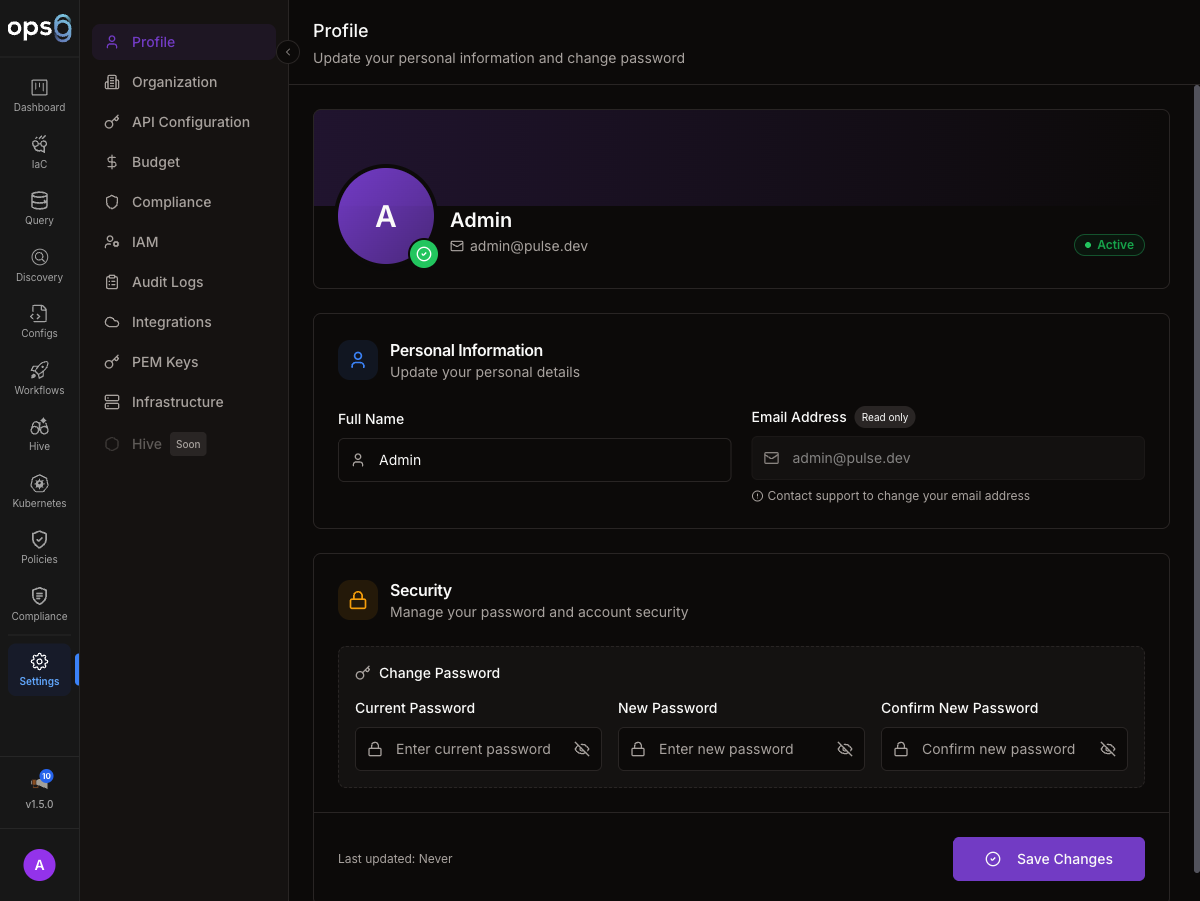
Task: Open the user avatar menu at bottom left
Action: coord(39,865)
